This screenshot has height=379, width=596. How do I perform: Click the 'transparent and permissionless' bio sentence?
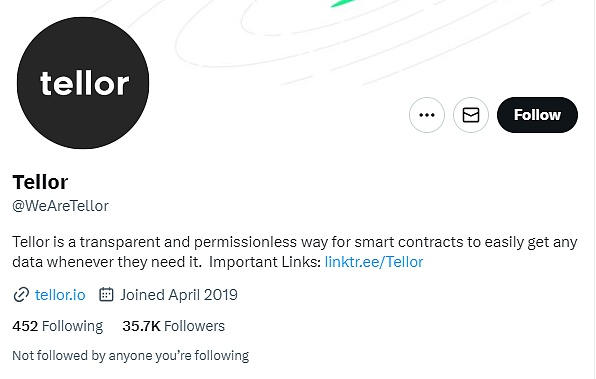point(295,242)
